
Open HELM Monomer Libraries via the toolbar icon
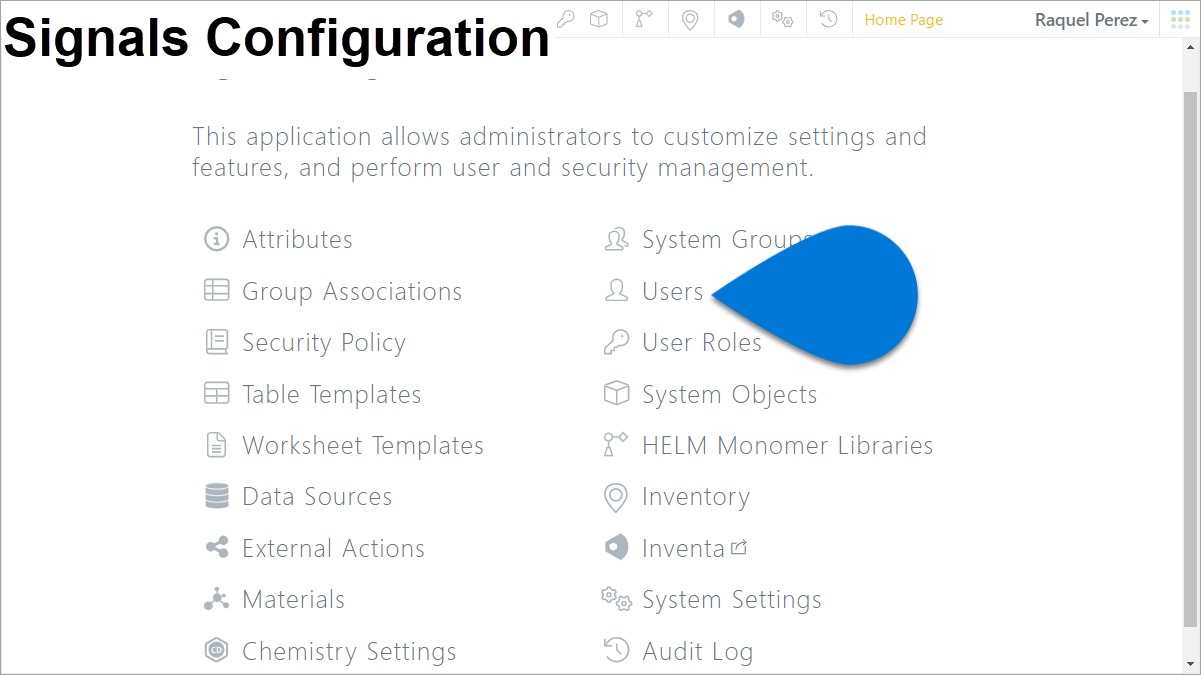(644, 19)
